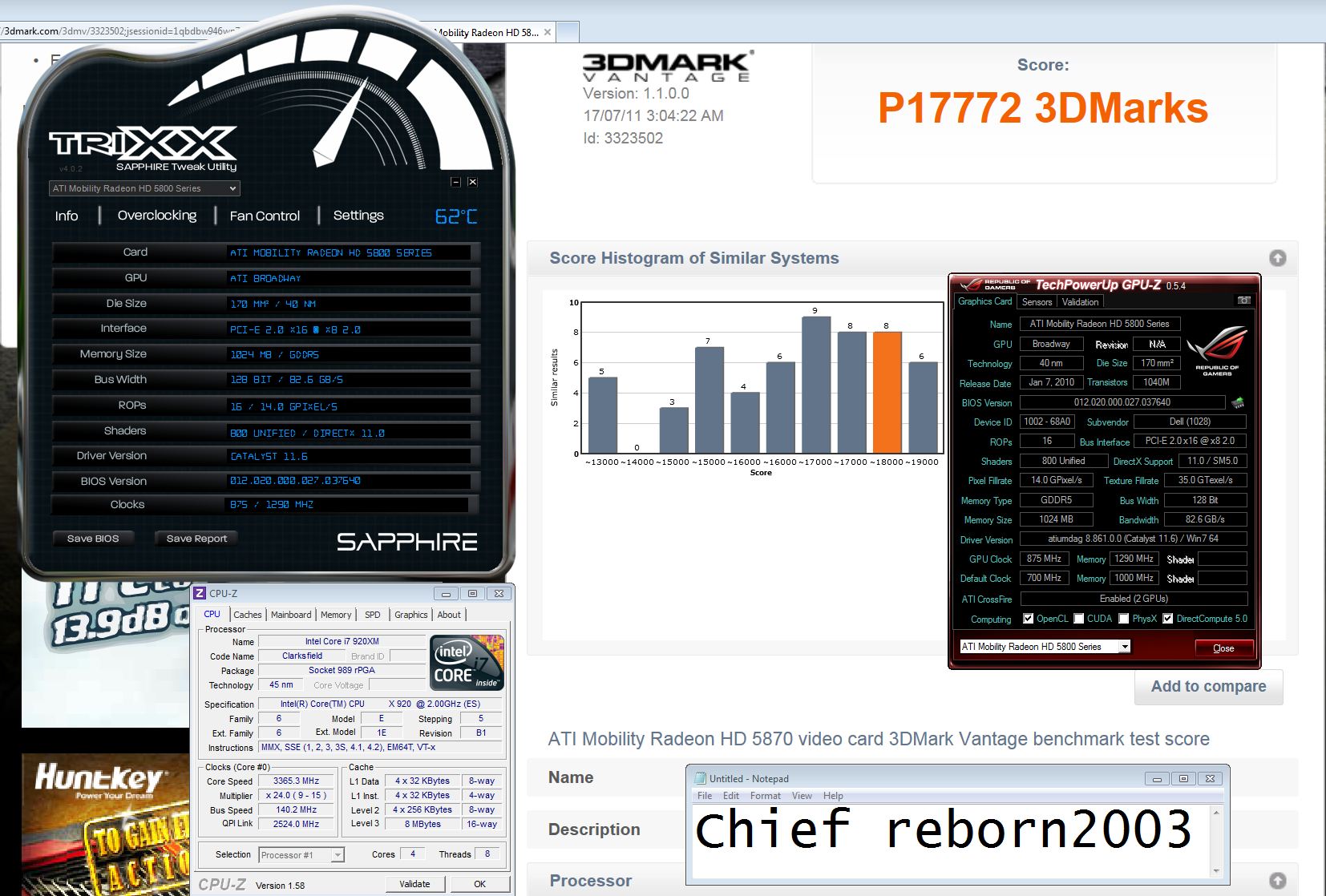Open GPU-Z adapter selection dropdown
This screenshot has width=1326, height=896.
(1045, 647)
